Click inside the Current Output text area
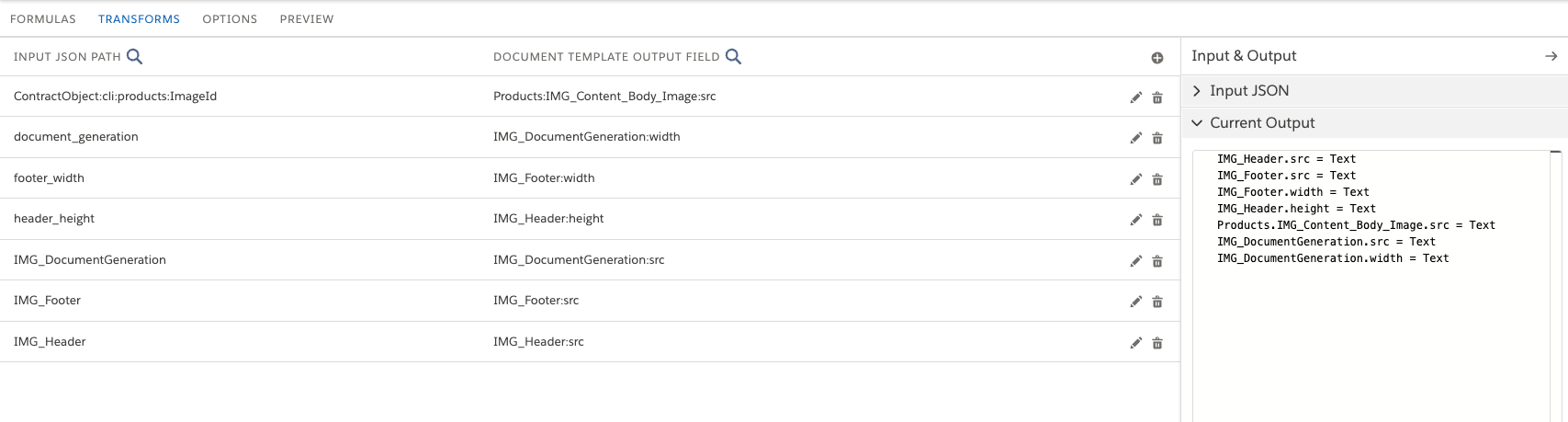Viewport: 1568px width, 422px height. coord(1369,331)
